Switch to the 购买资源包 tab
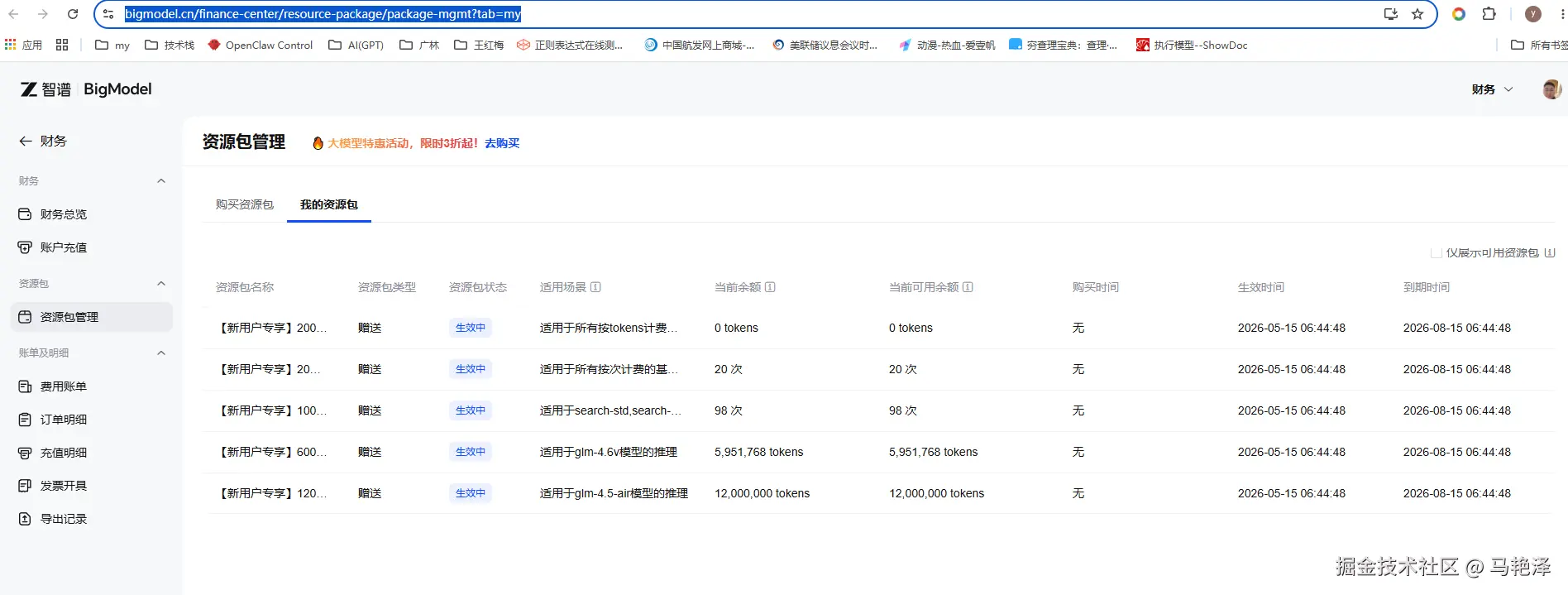Viewport: 1568px width, 595px height. coord(245,204)
